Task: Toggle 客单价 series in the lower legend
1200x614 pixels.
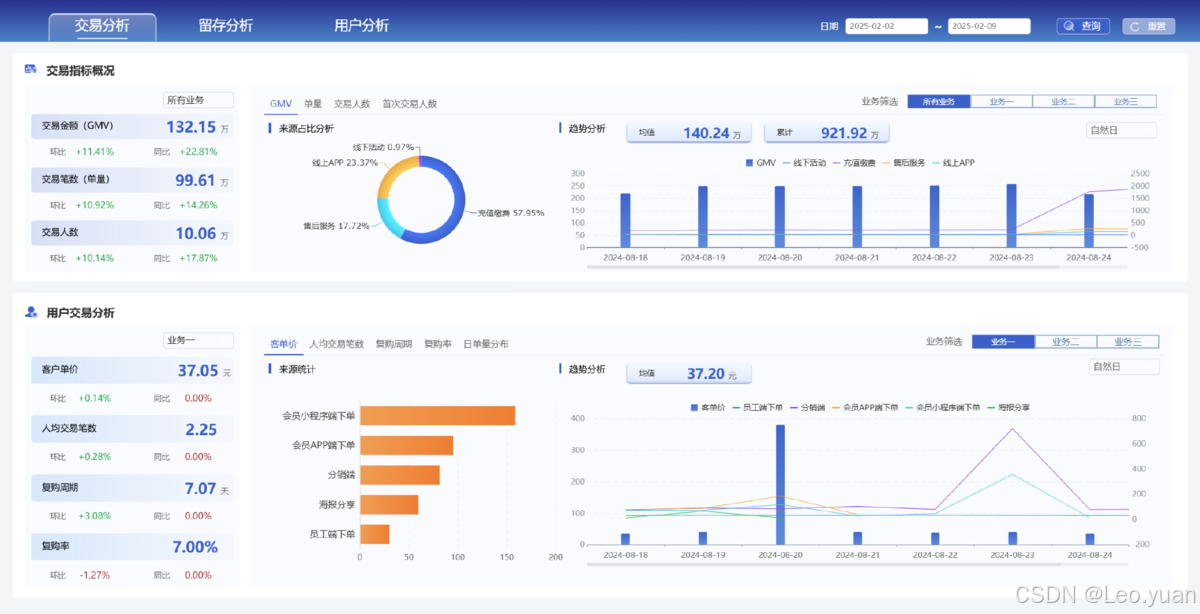Action: [707, 407]
